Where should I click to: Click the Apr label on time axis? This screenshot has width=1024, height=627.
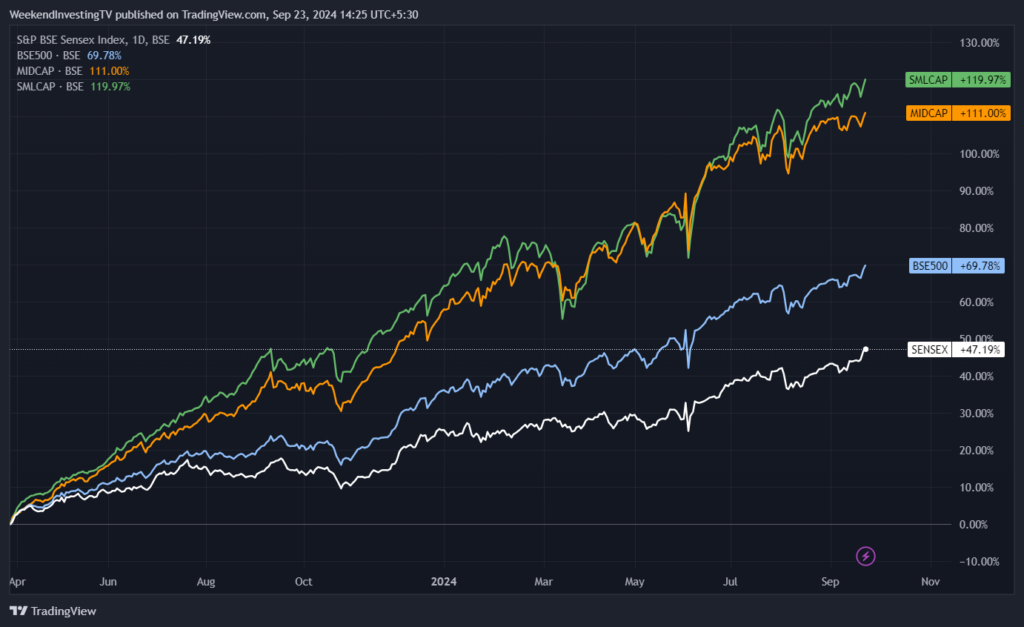coord(18,581)
